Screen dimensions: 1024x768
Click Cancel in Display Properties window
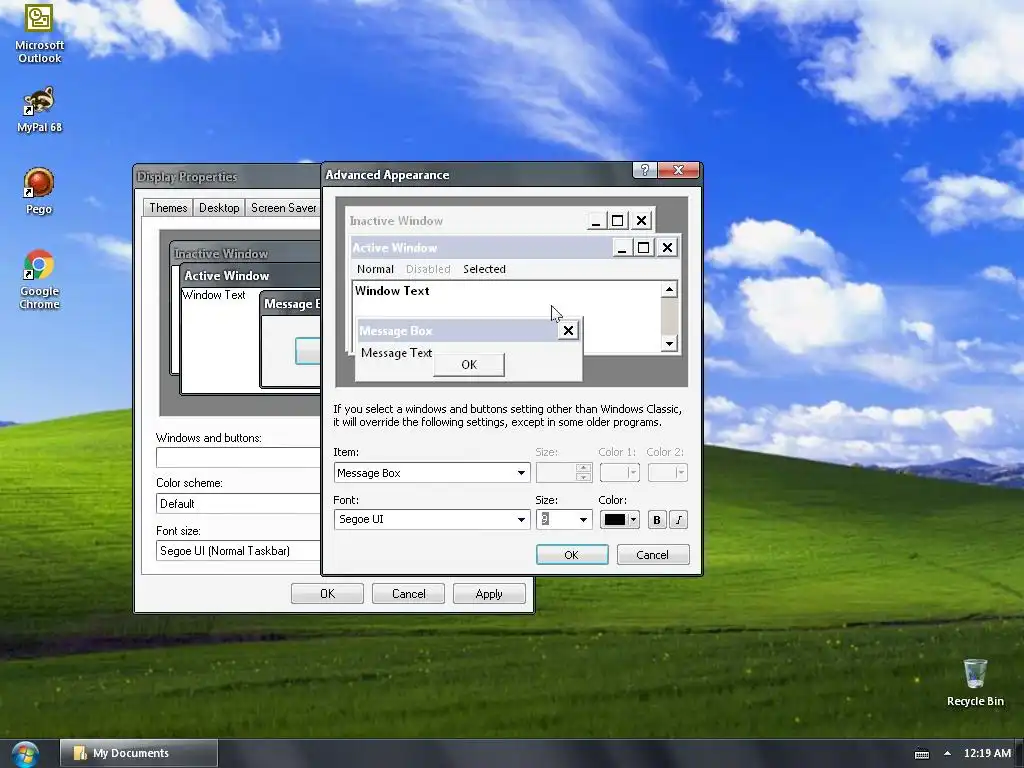click(x=408, y=594)
